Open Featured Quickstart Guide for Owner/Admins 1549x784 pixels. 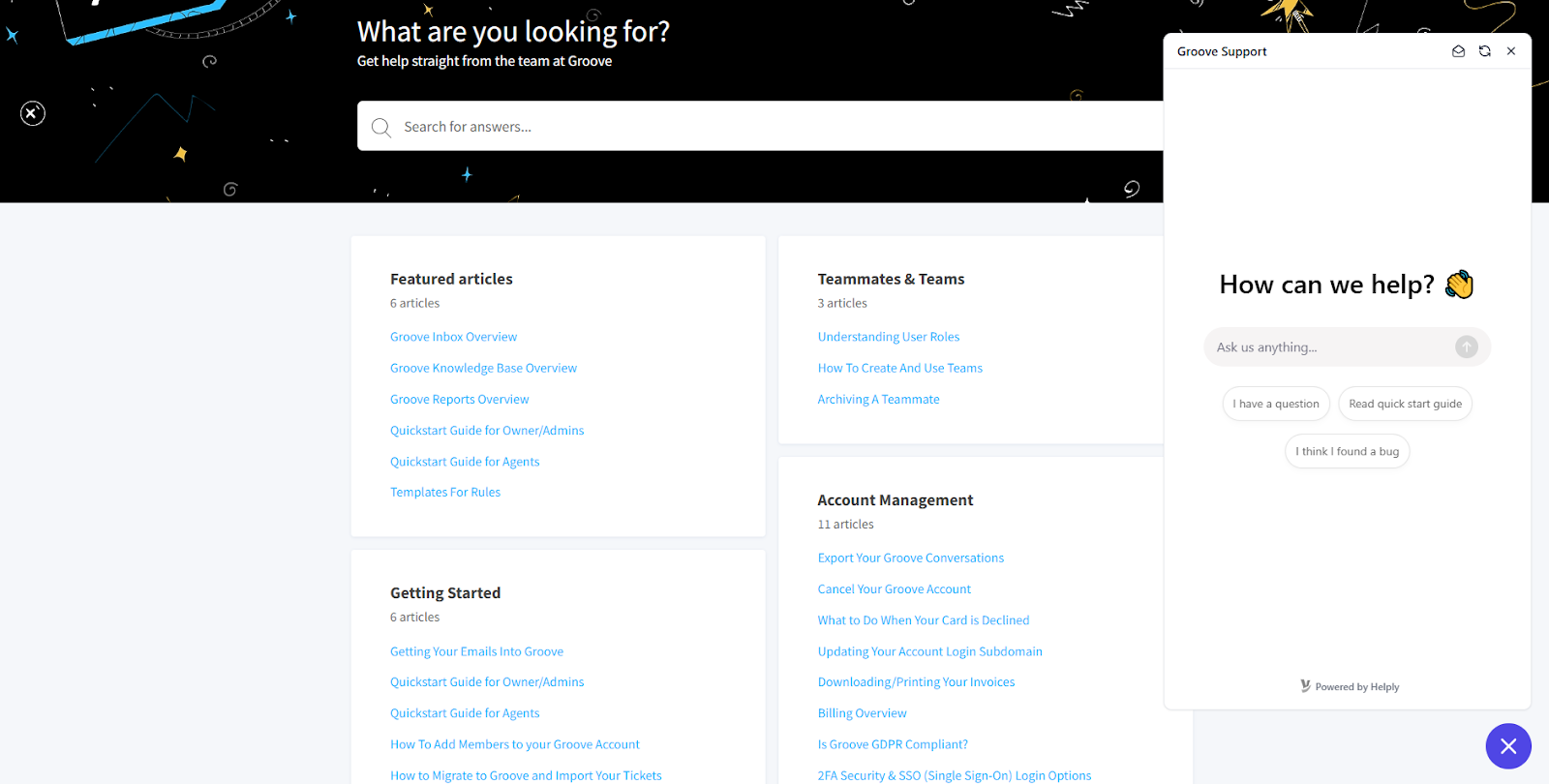click(487, 431)
